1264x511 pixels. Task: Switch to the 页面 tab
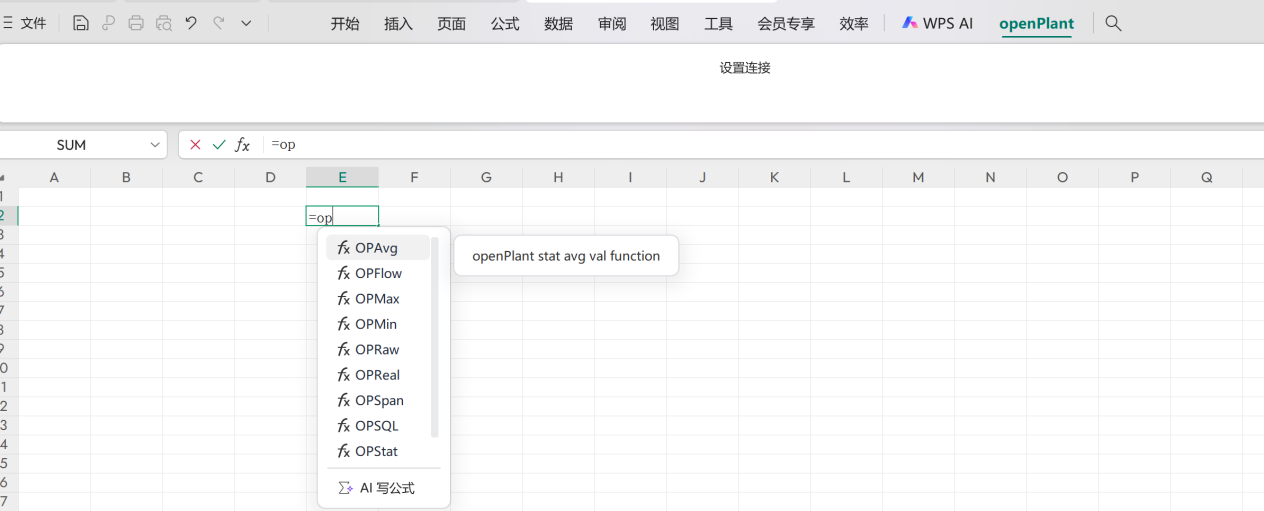point(451,23)
